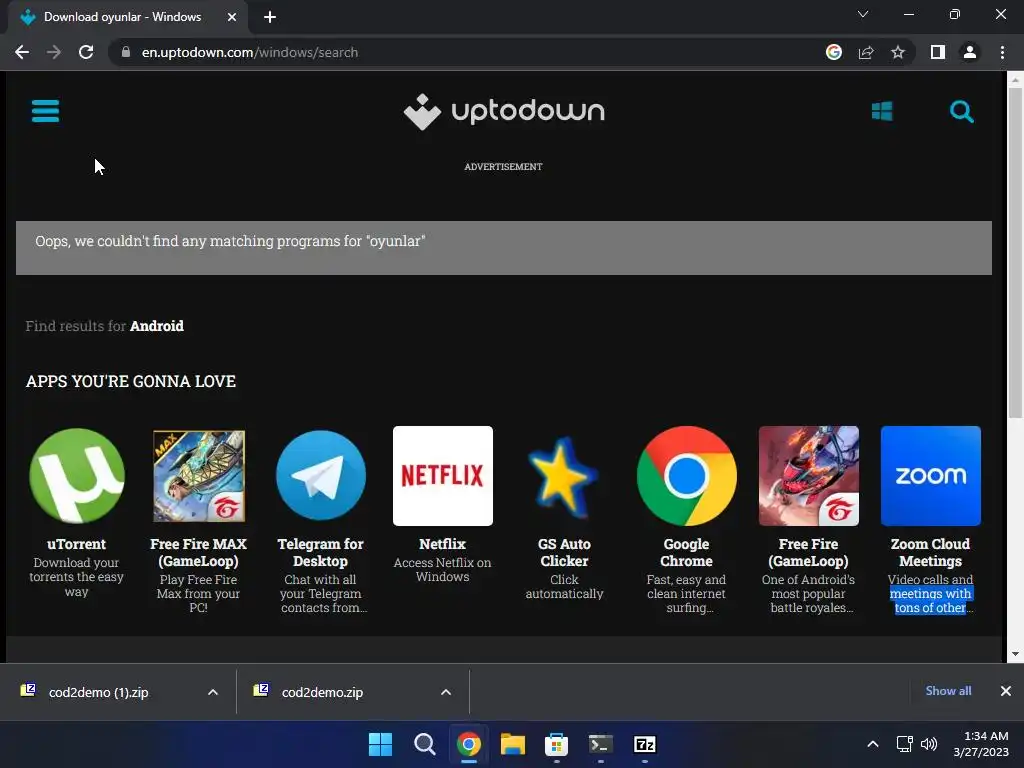Open the Netflix app icon

[x=443, y=475]
